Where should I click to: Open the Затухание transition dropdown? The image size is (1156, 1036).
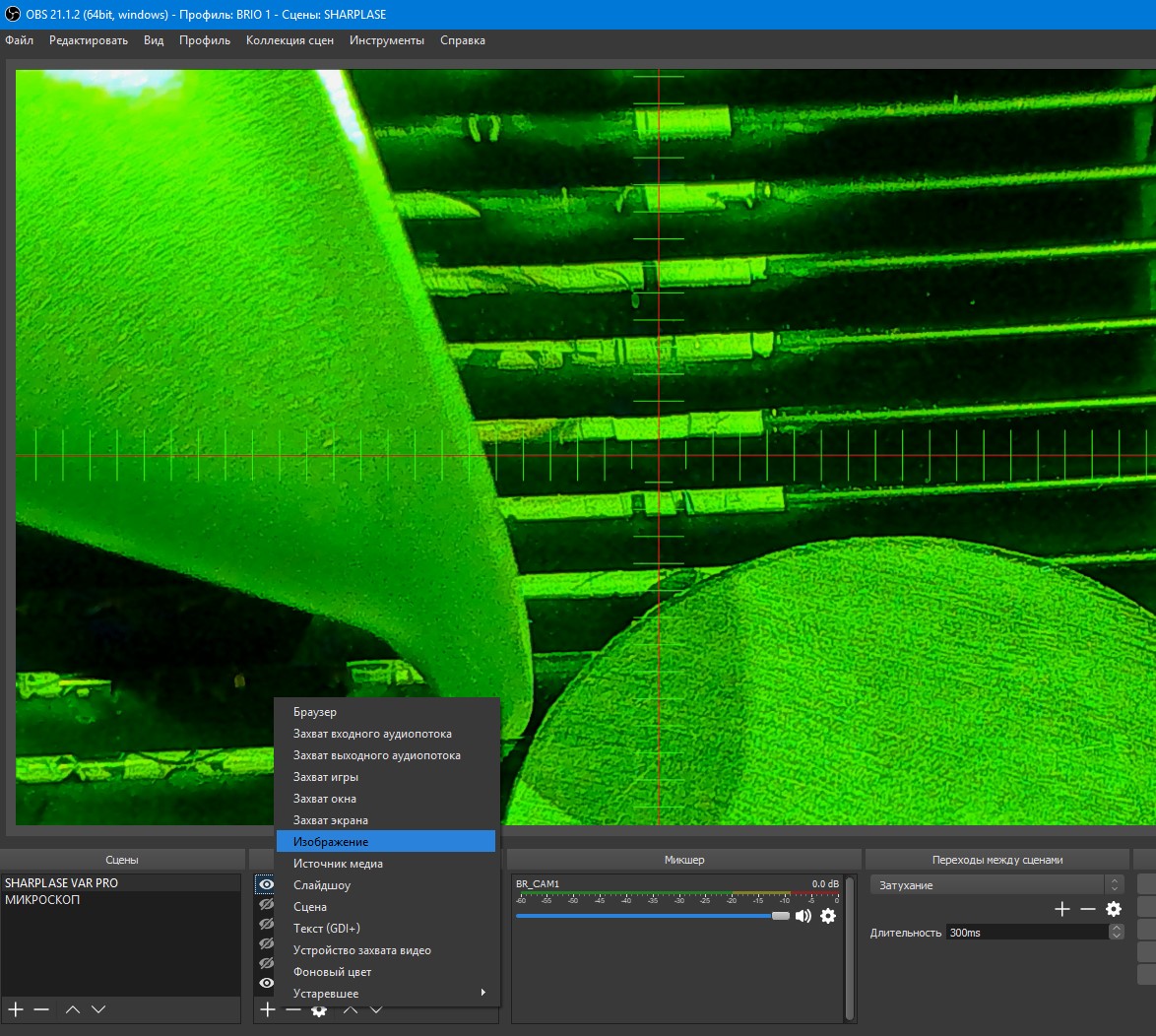point(995,885)
